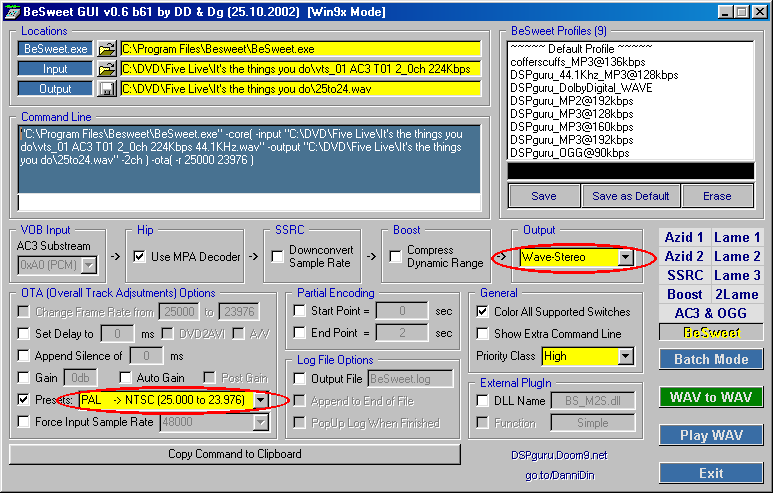Click the profile Save button
773x493 pixels.
pyautogui.click(x=544, y=196)
